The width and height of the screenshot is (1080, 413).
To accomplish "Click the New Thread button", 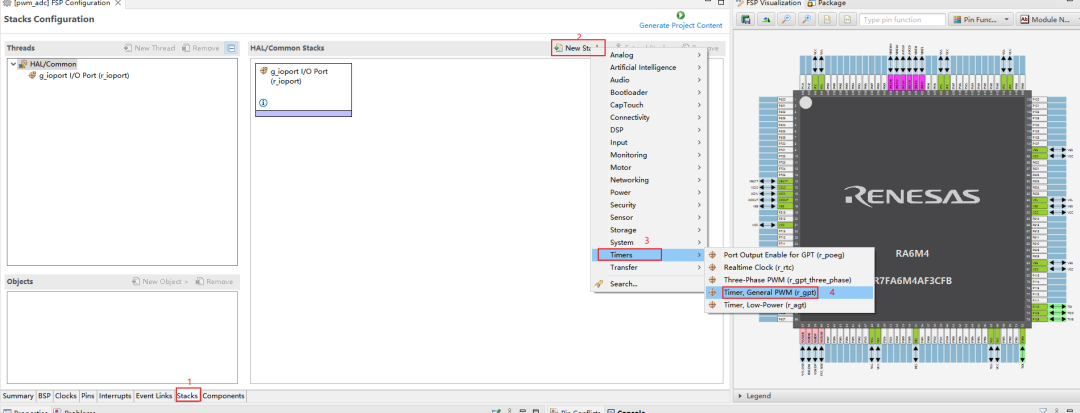I will click(x=149, y=48).
